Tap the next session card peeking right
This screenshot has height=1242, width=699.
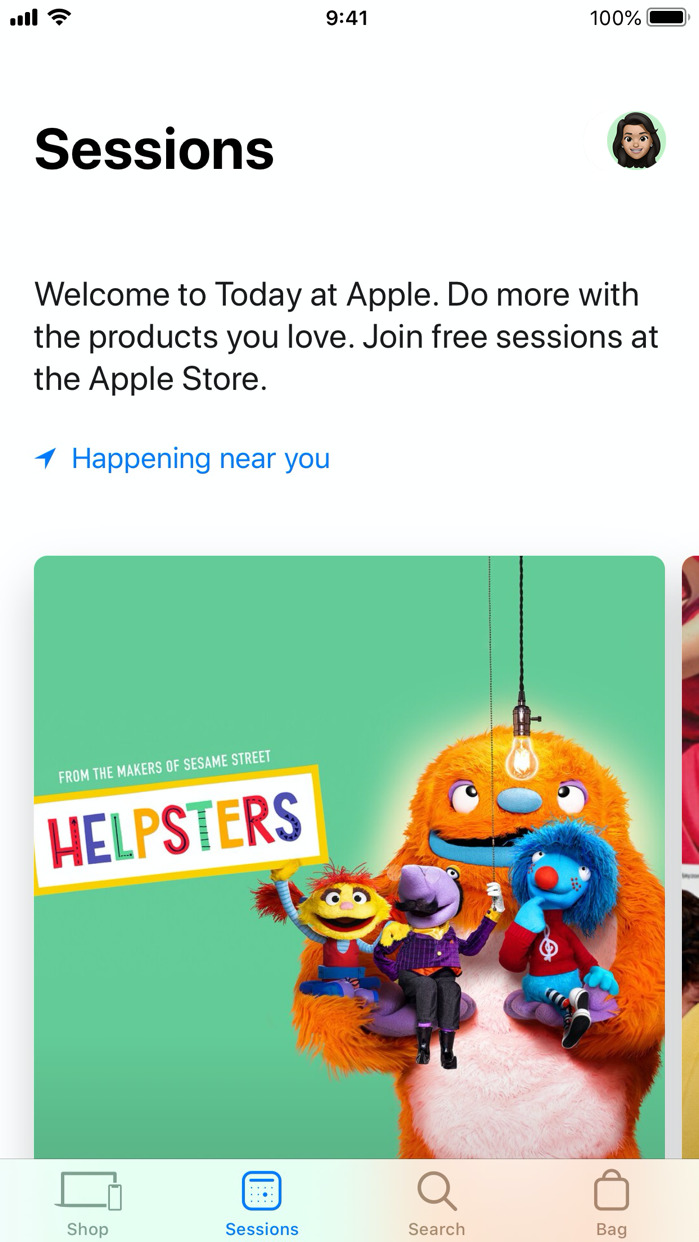pyautogui.click(x=690, y=857)
